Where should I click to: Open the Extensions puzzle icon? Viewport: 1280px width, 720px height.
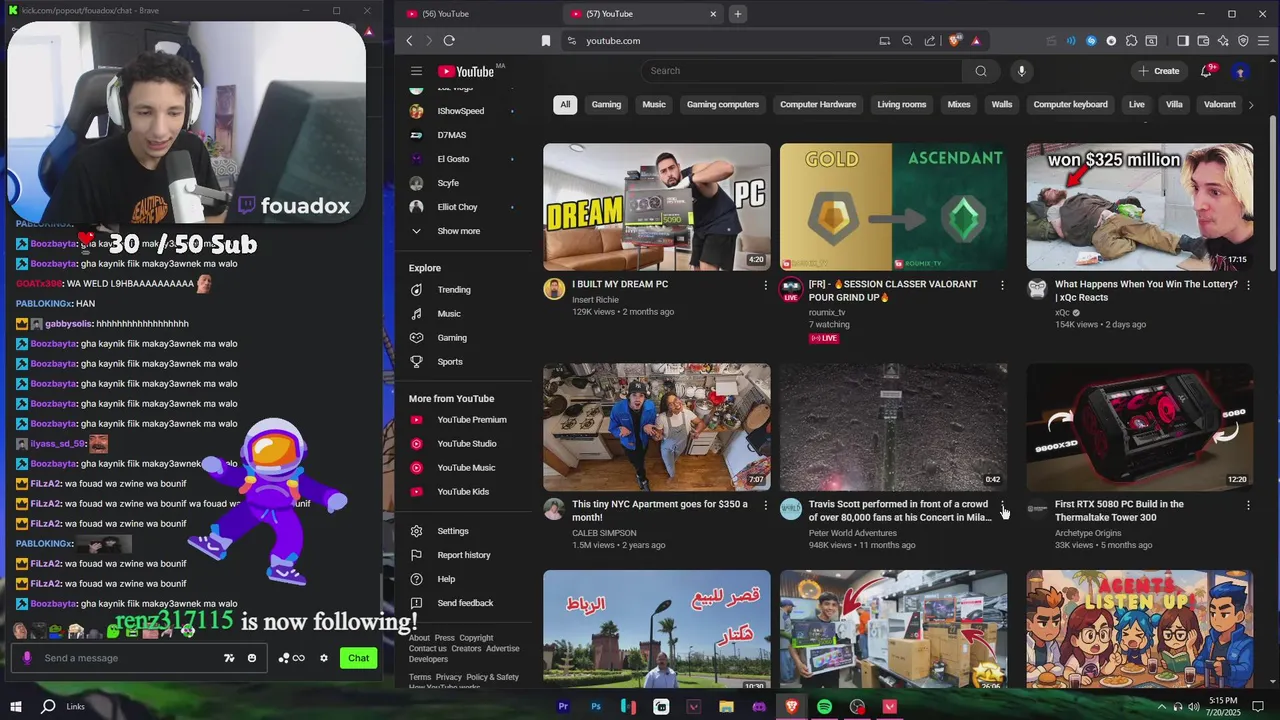1131,41
